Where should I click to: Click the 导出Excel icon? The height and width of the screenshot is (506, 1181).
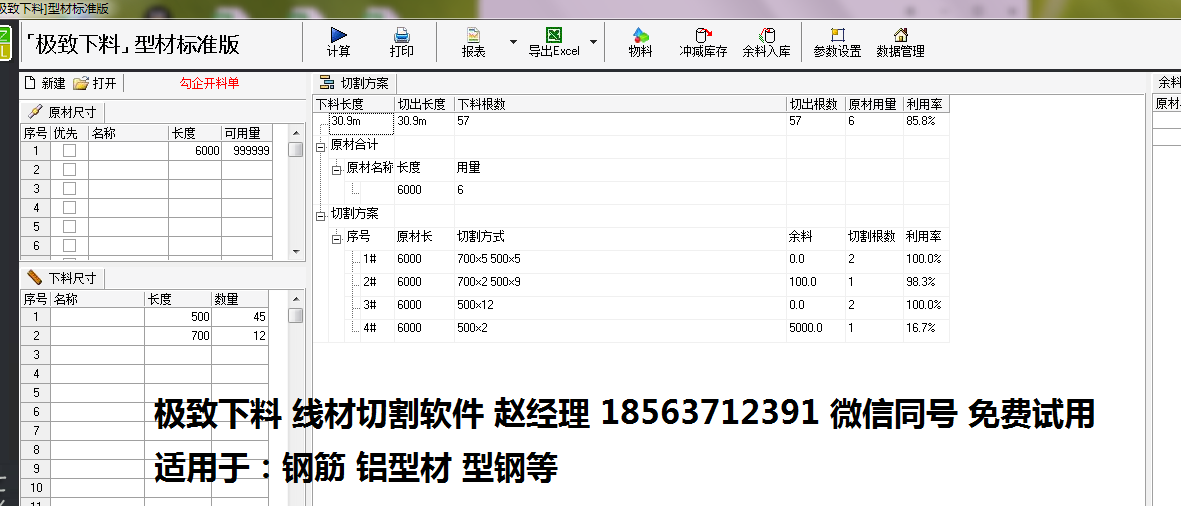(553, 36)
